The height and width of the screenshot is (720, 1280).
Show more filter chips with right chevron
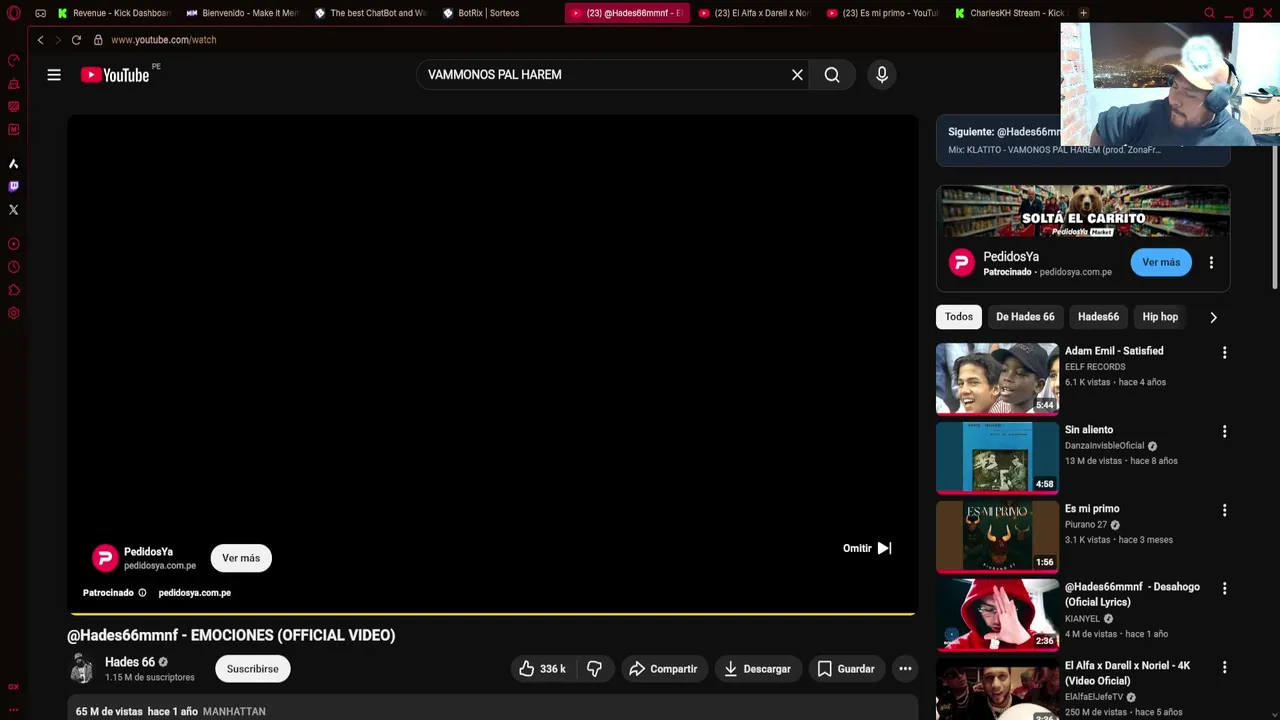1213,317
